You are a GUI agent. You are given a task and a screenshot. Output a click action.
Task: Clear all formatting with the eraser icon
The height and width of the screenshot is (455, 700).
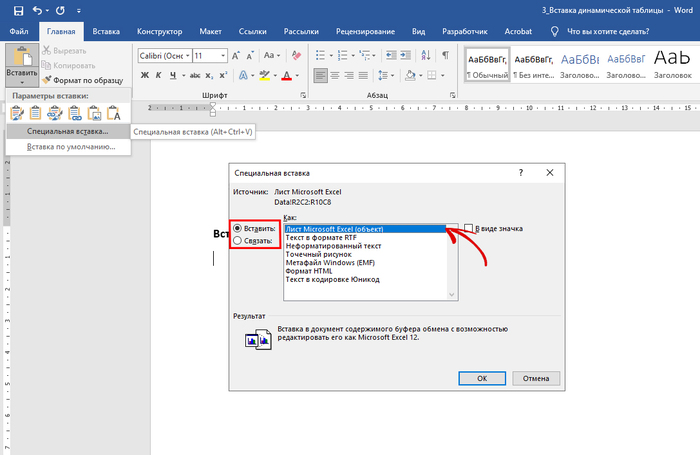(x=296, y=56)
